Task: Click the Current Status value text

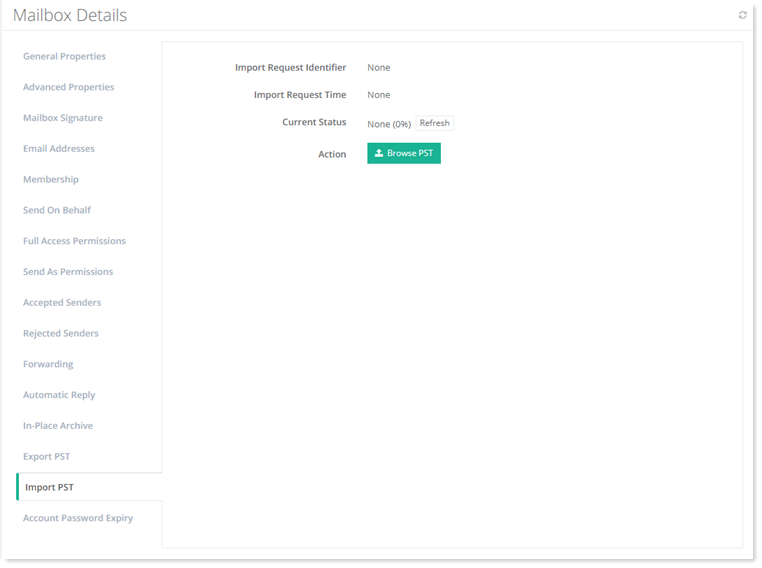Action: 388,124
